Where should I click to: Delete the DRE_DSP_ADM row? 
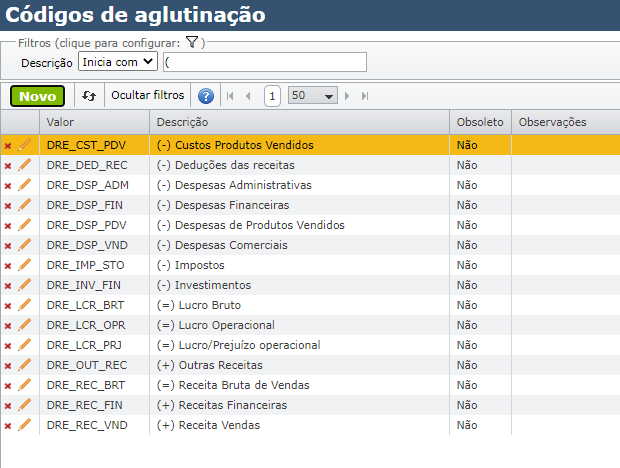click(x=8, y=186)
